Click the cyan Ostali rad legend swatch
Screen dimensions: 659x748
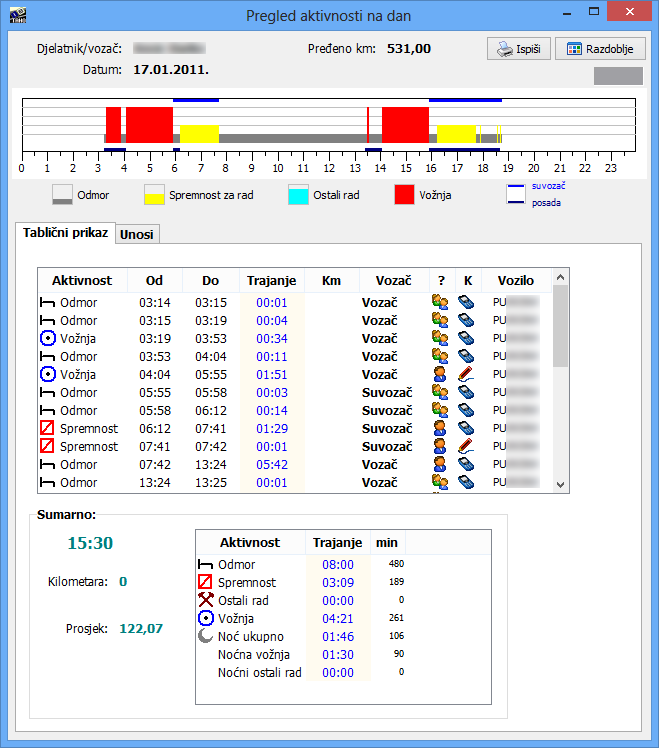[298, 195]
